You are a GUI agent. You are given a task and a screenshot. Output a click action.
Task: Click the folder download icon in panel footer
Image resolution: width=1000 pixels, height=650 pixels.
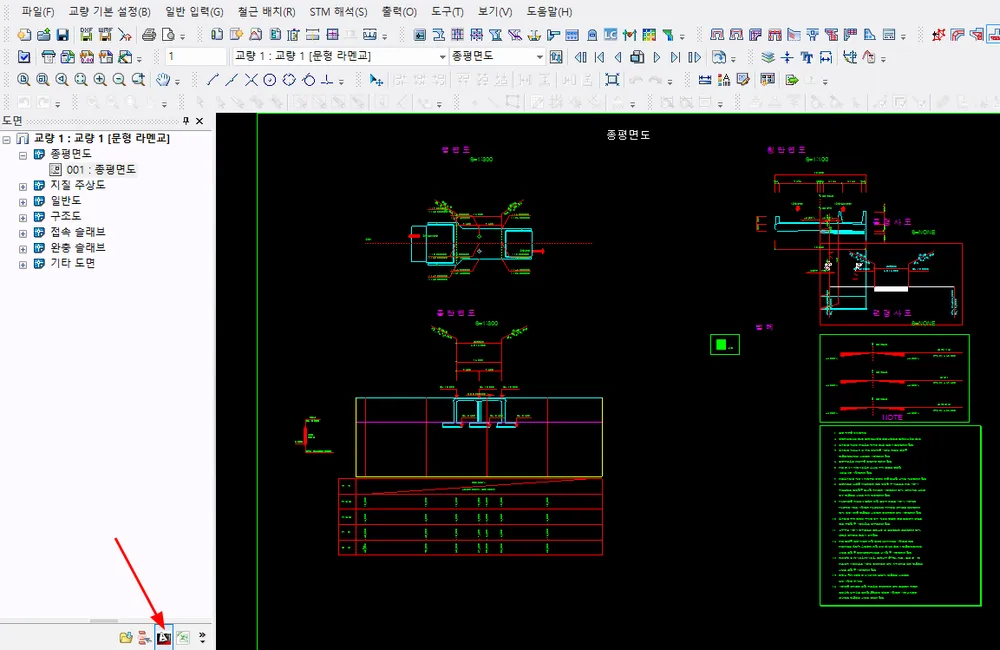pos(126,637)
